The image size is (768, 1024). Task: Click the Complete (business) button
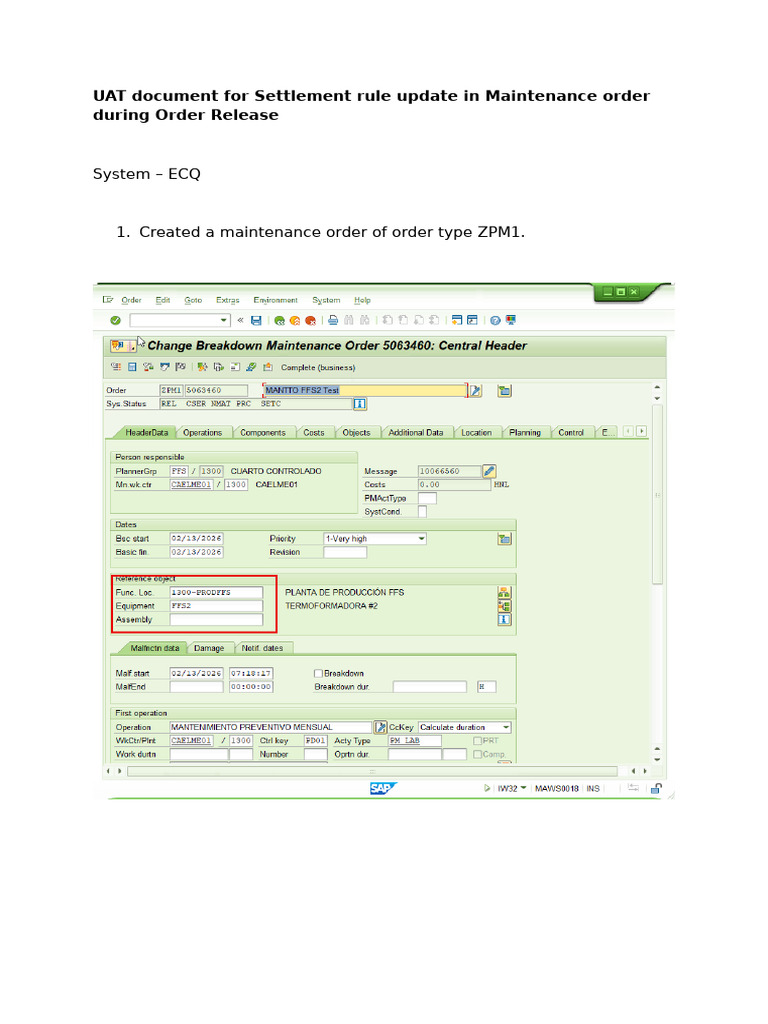coord(318,368)
